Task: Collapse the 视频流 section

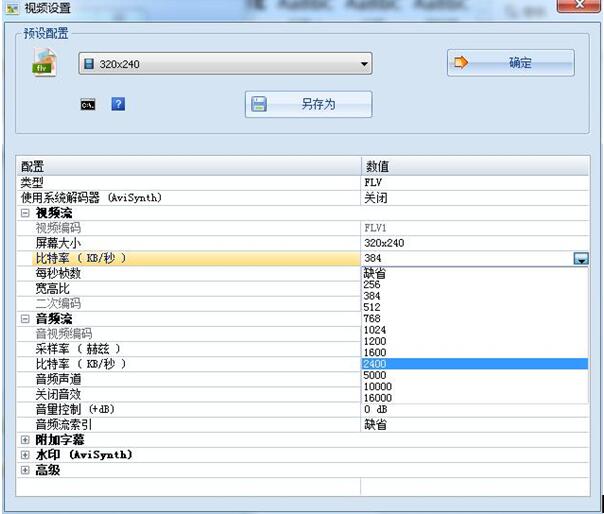Action: click(25, 213)
